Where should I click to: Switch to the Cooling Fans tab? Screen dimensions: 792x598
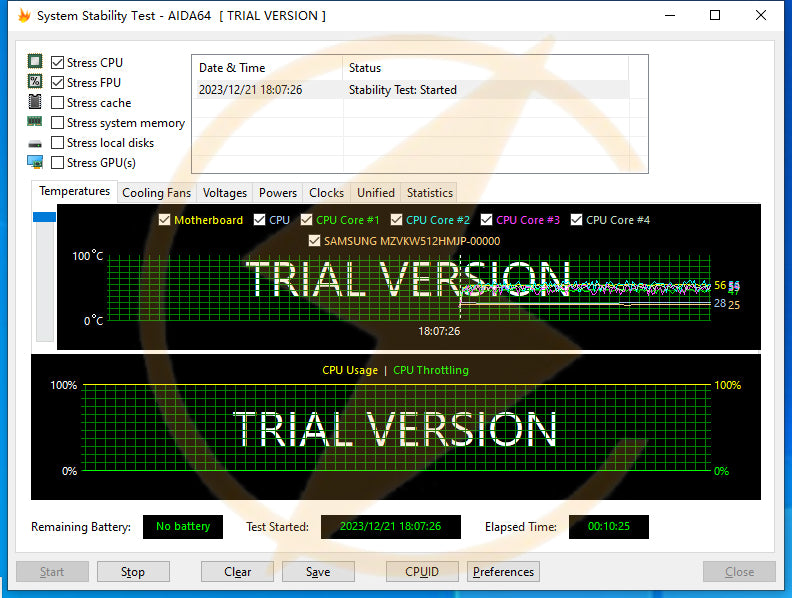(156, 193)
